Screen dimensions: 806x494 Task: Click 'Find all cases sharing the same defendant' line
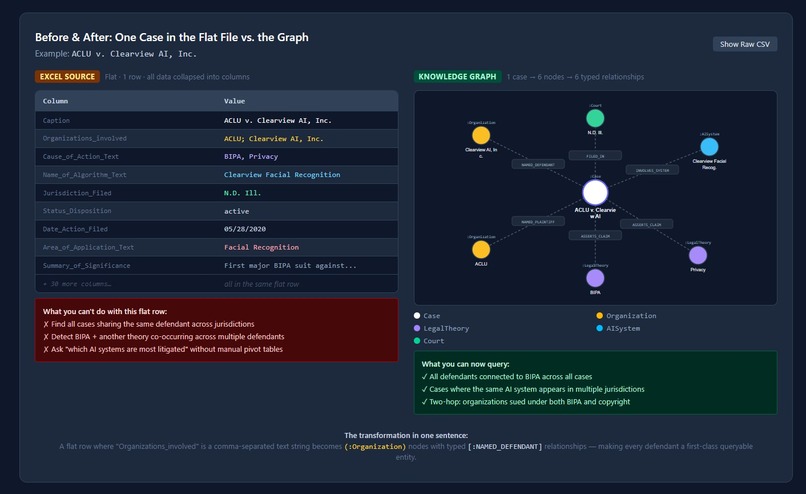click(149, 324)
